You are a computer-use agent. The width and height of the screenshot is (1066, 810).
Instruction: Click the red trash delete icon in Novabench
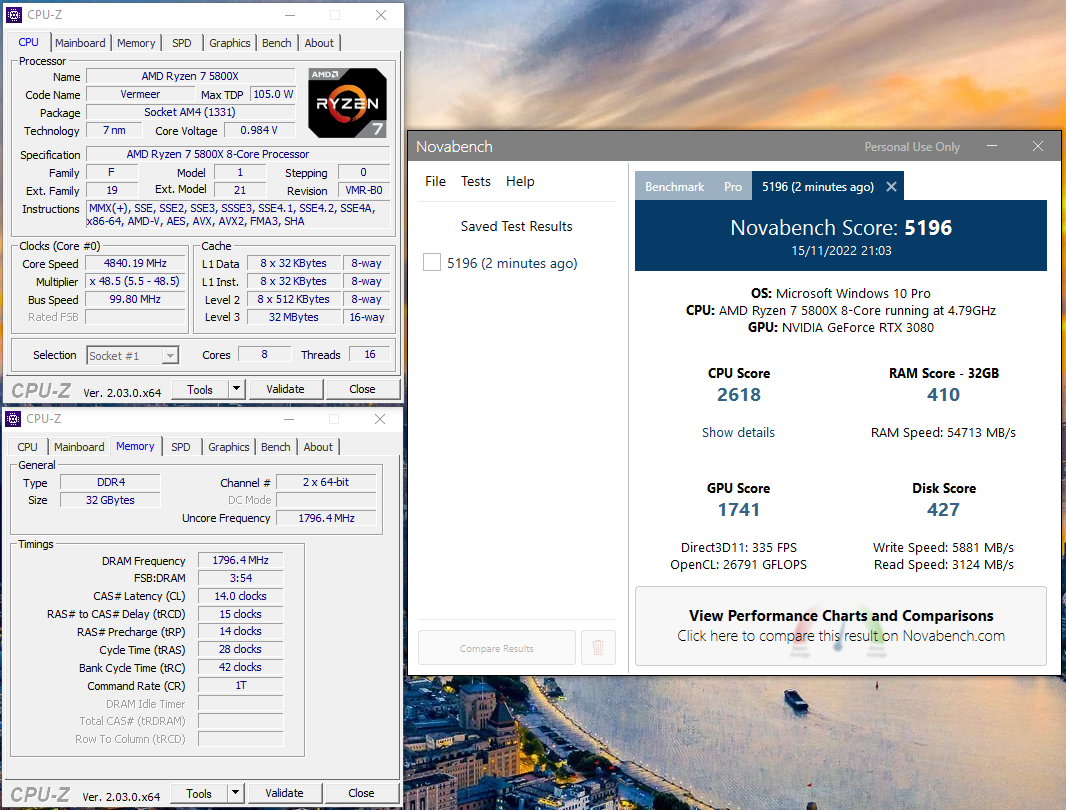click(x=598, y=647)
